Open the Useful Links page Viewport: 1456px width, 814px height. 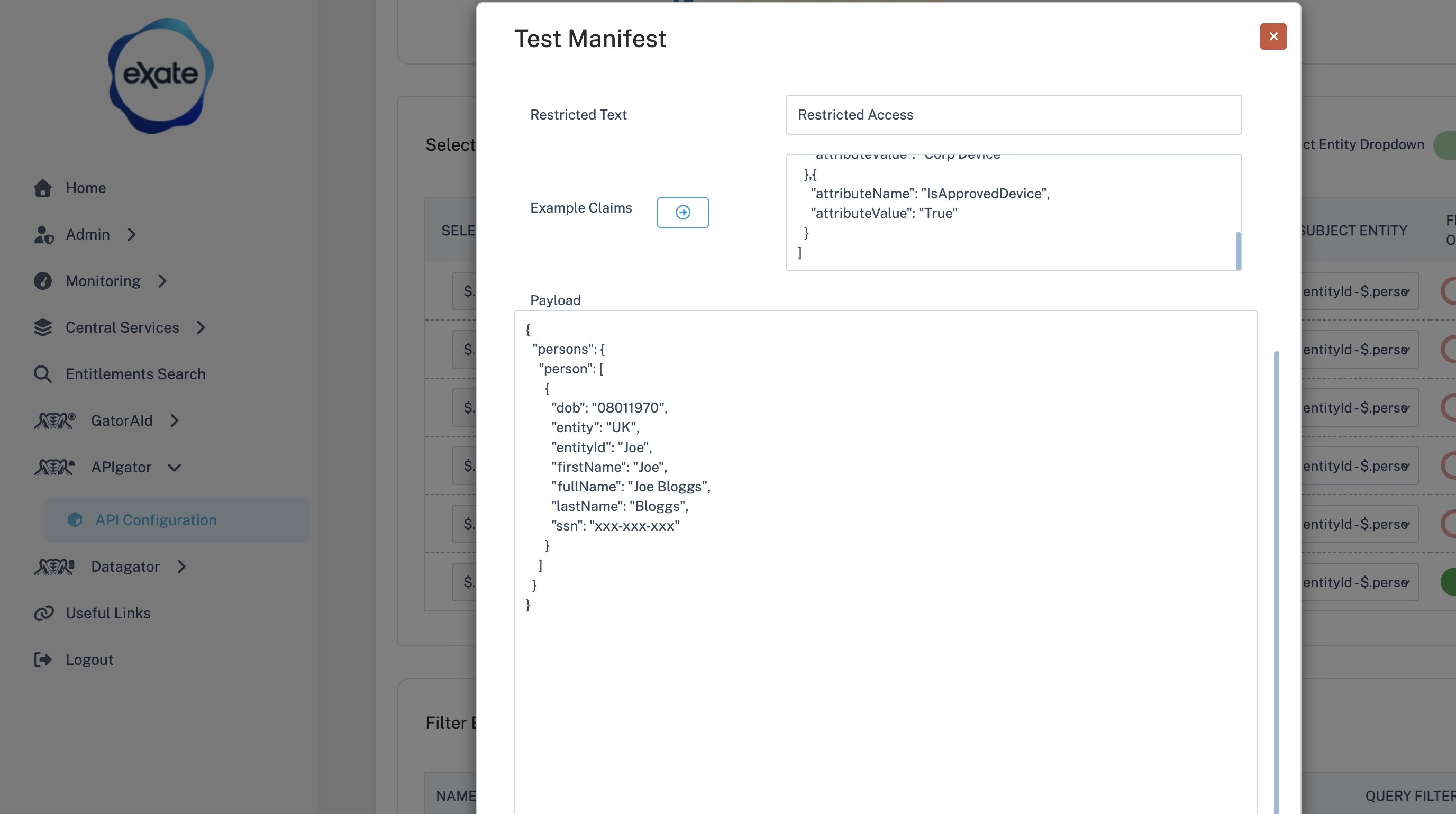pos(108,613)
